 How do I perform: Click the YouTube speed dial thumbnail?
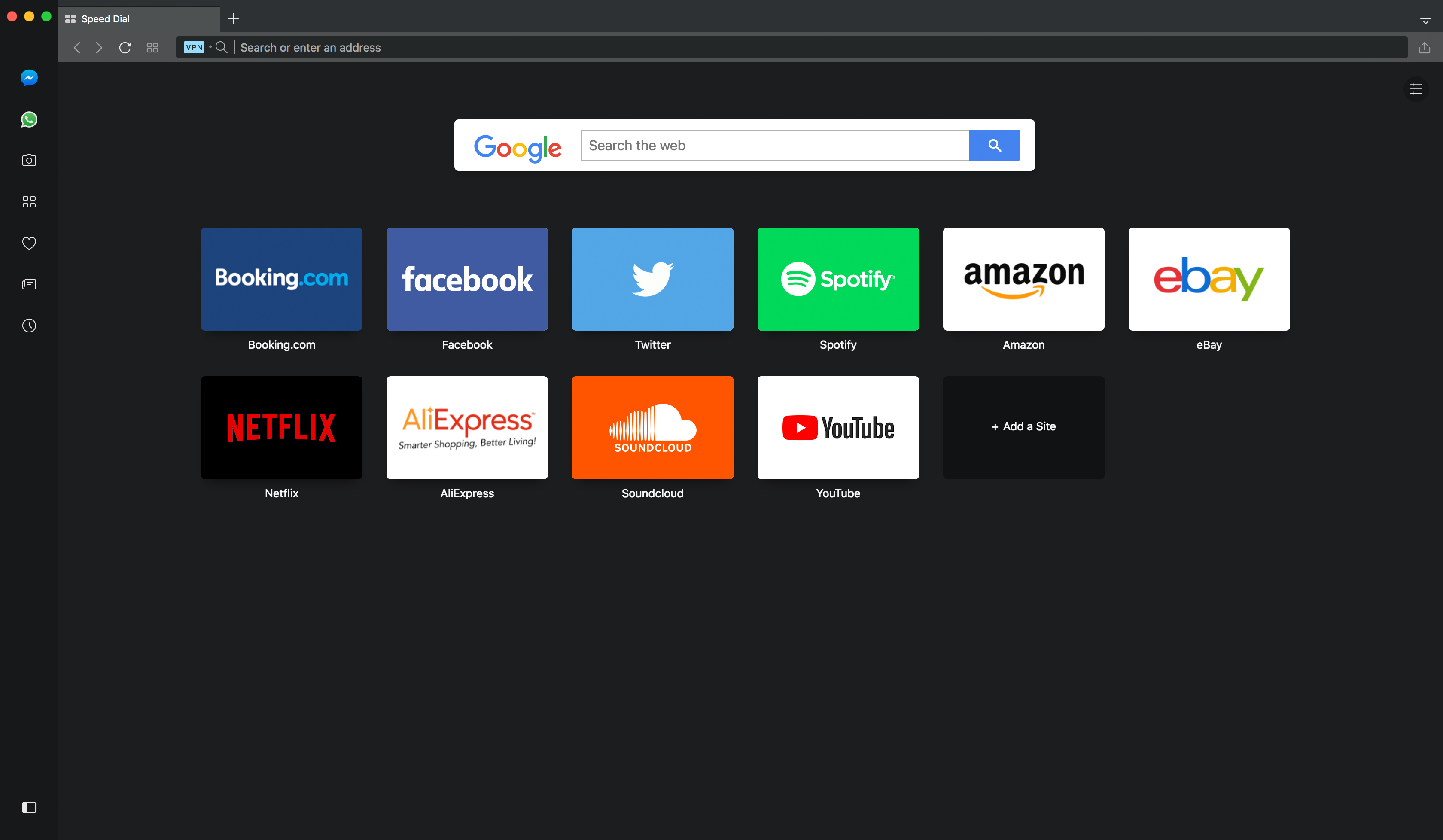(838, 427)
